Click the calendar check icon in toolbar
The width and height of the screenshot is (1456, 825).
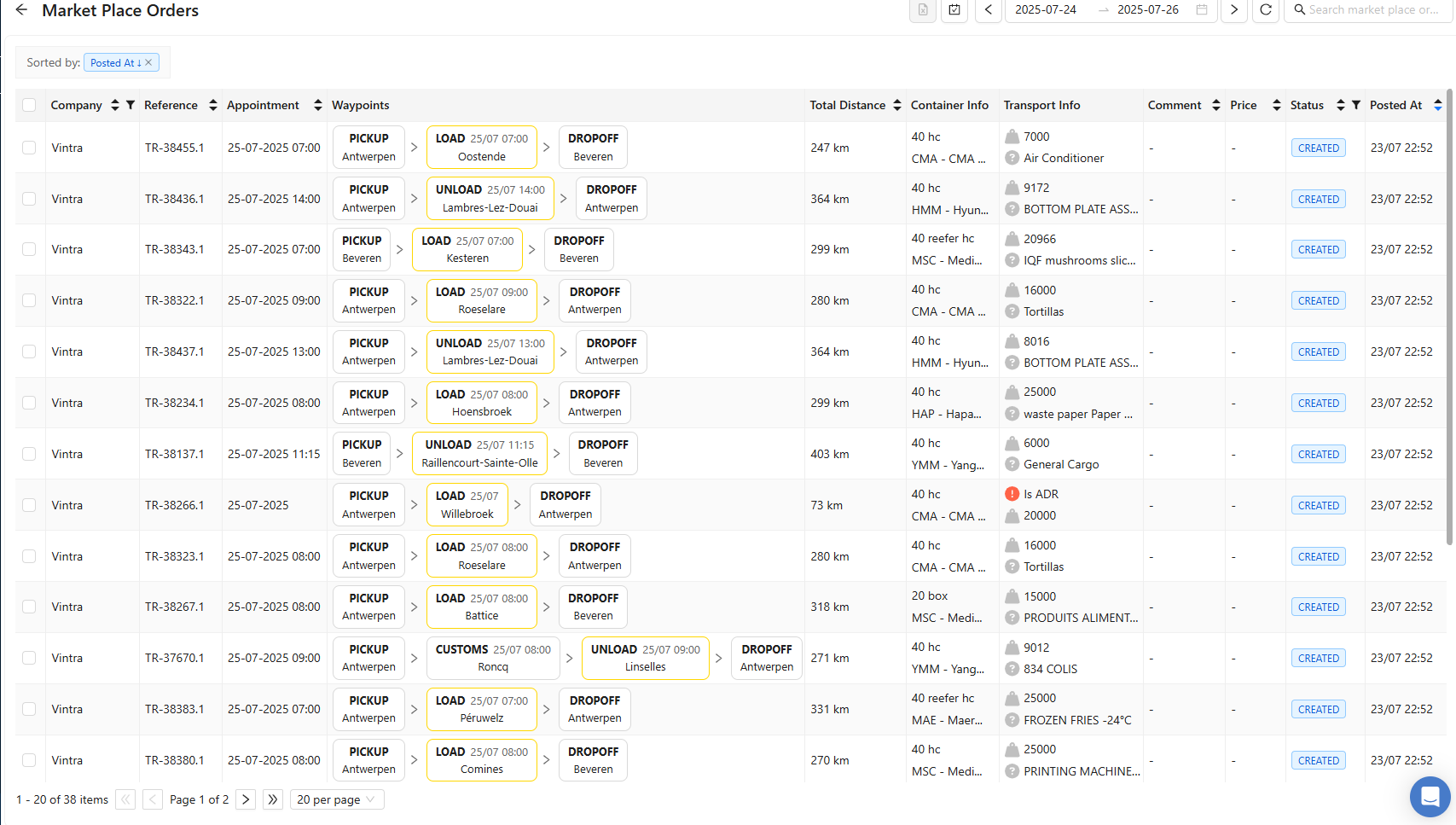click(954, 9)
